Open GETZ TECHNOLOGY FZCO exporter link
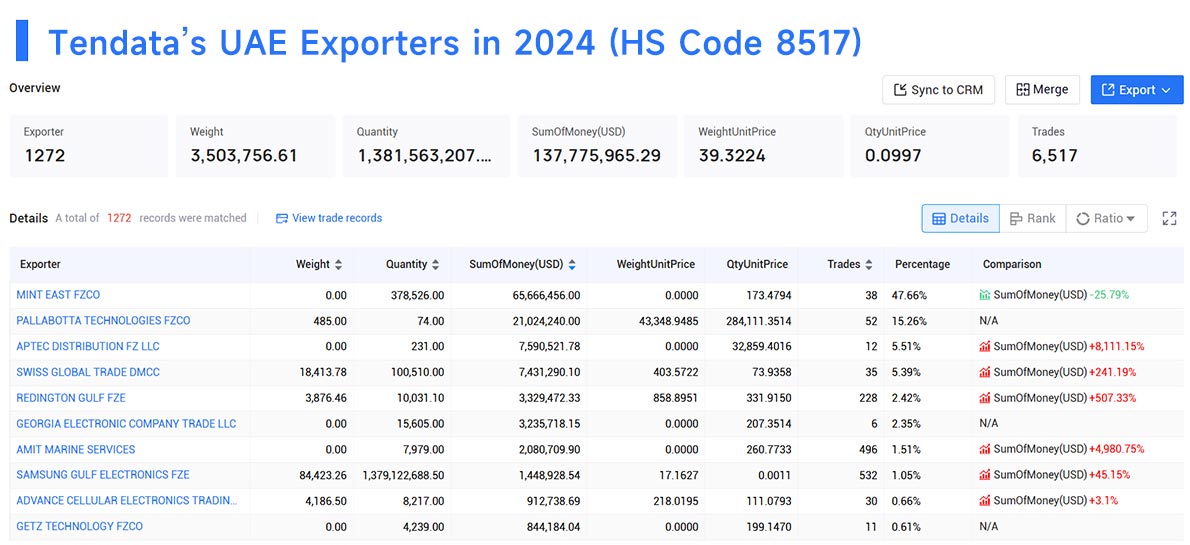 pyautogui.click(x=80, y=526)
